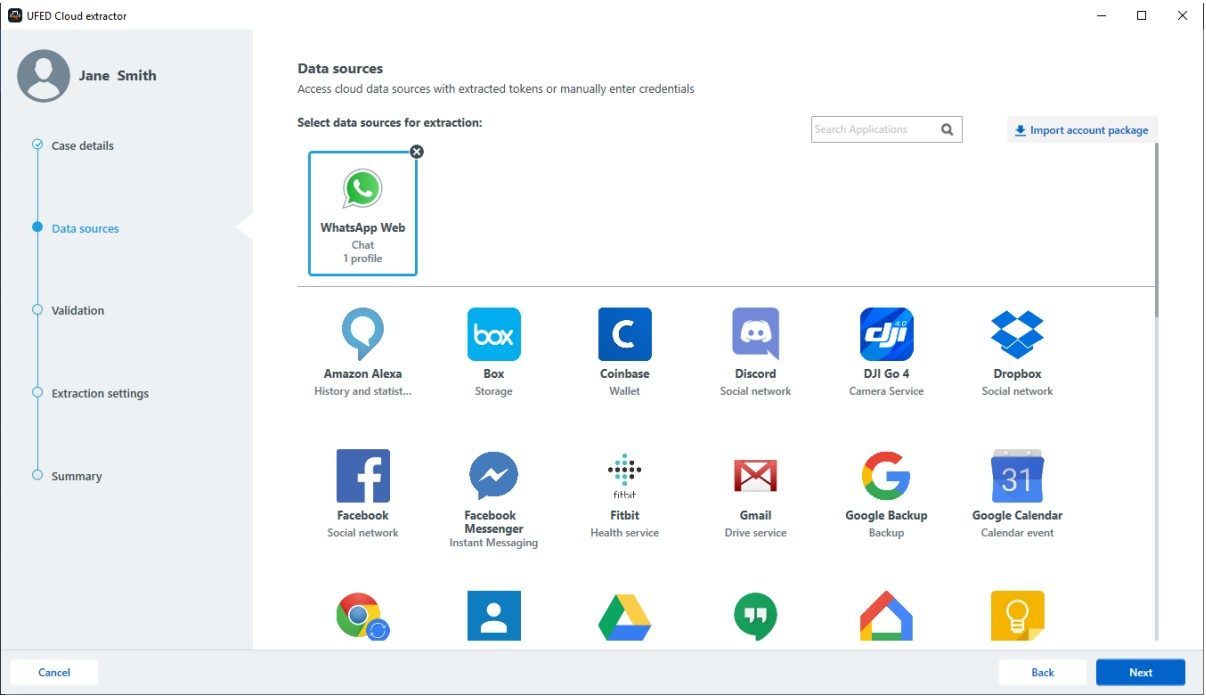The image size is (1206, 696).
Task: Click the 'Data sources' page heading
Action: (x=340, y=69)
